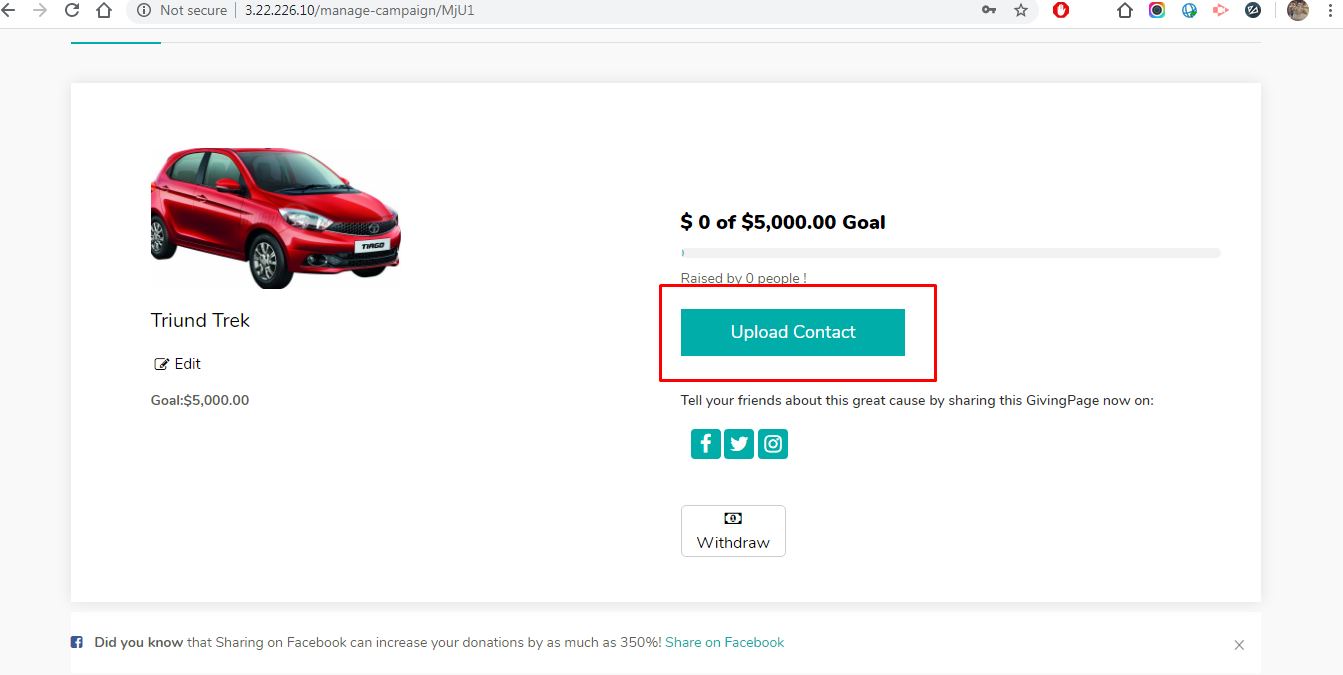
Task: Dismiss the Facebook sharing tip banner
Action: point(1239,645)
